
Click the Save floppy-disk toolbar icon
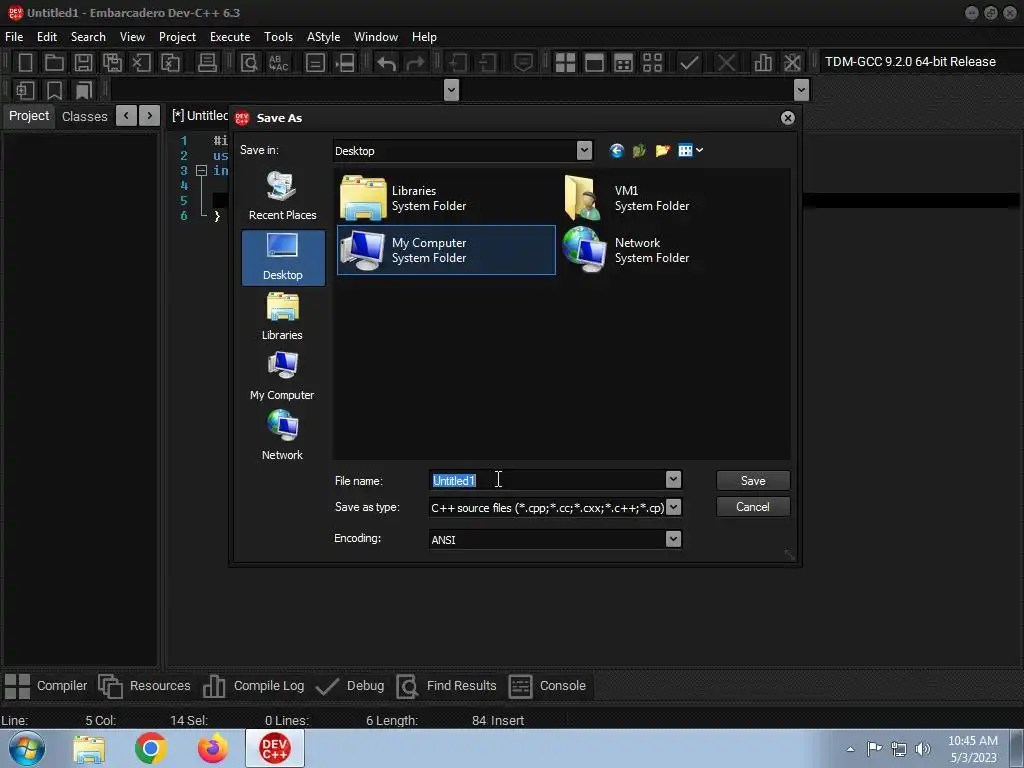click(83, 63)
